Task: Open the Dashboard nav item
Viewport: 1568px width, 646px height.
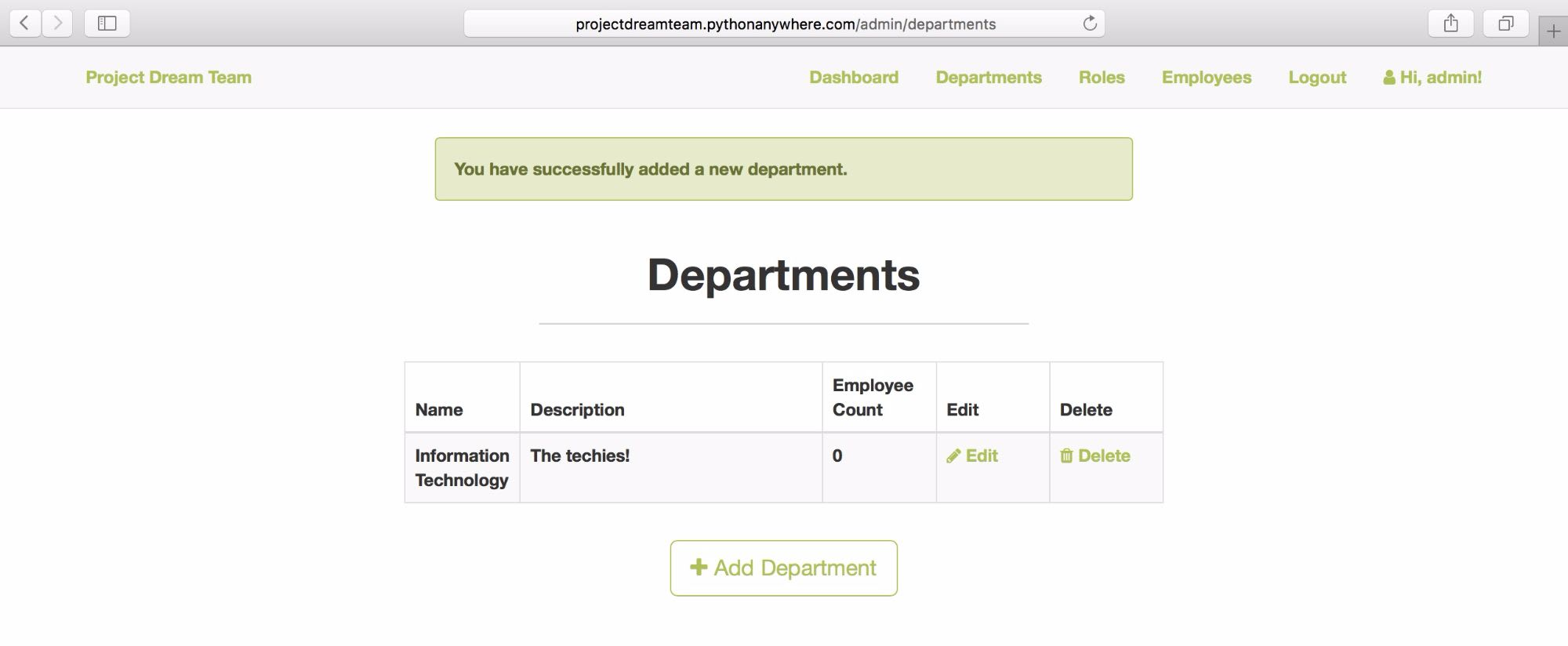Action: [x=854, y=77]
